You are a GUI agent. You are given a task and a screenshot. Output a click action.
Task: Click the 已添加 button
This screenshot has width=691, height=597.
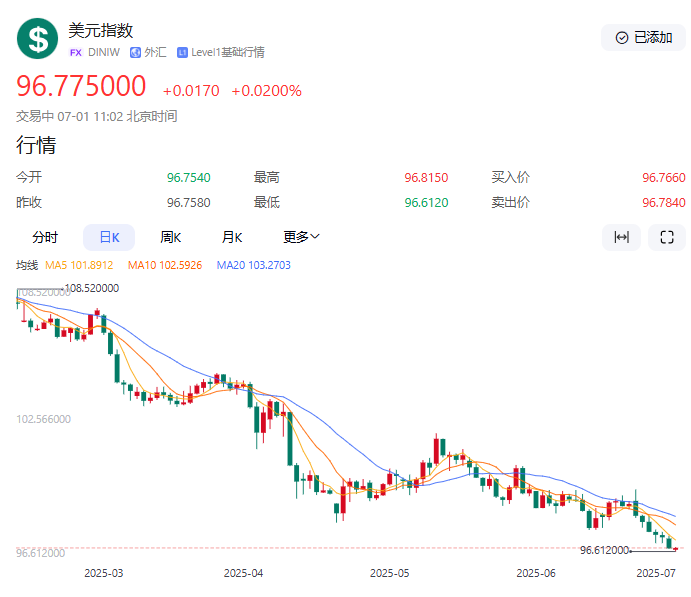coord(643,38)
